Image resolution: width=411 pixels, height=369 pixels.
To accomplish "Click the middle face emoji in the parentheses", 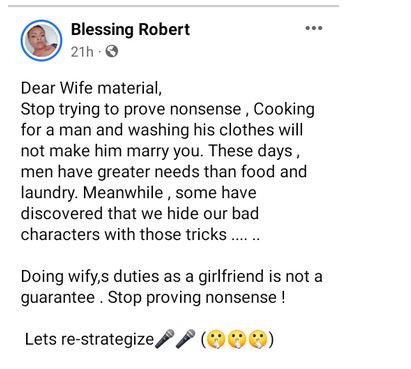I will (x=237, y=339).
